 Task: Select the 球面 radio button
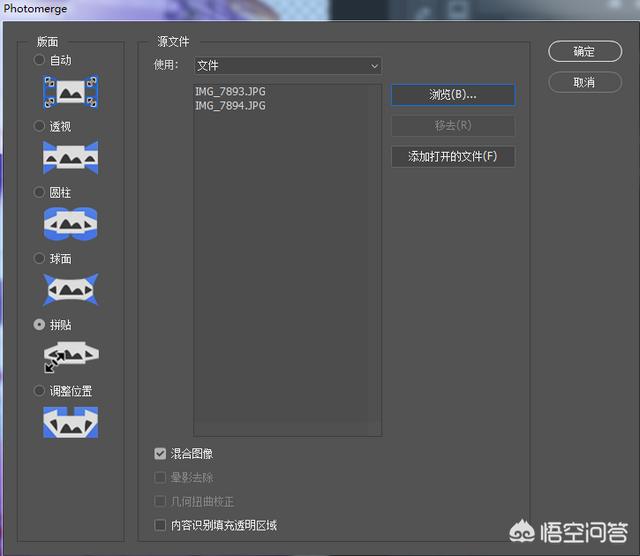point(39,258)
